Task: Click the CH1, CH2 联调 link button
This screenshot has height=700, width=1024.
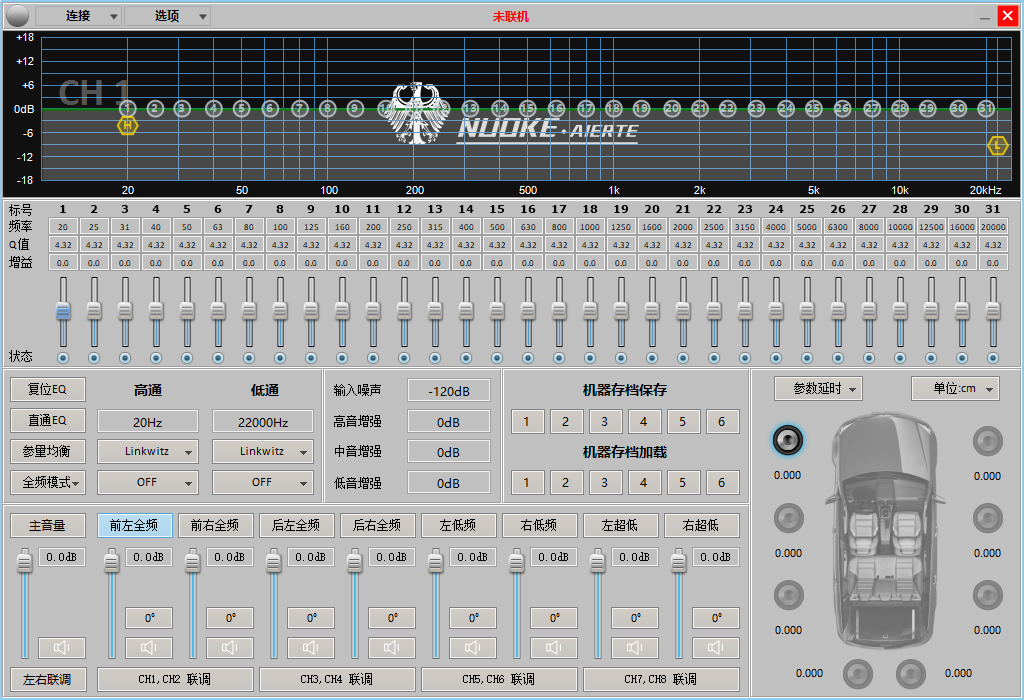Action: click(x=175, y=679)
